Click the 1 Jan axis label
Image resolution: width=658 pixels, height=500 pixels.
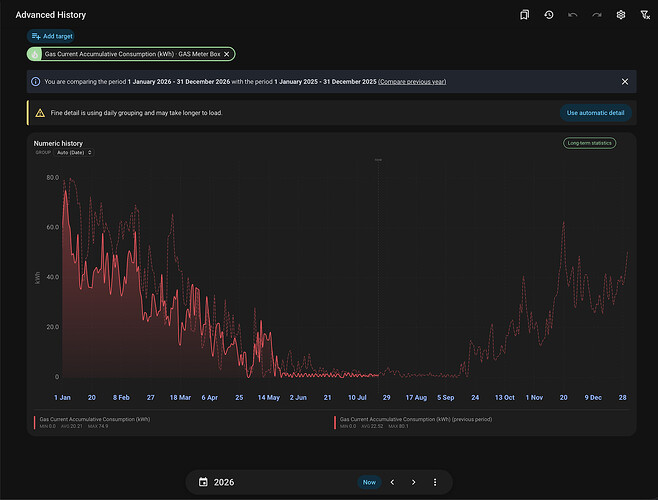click(x=63, y=397)
